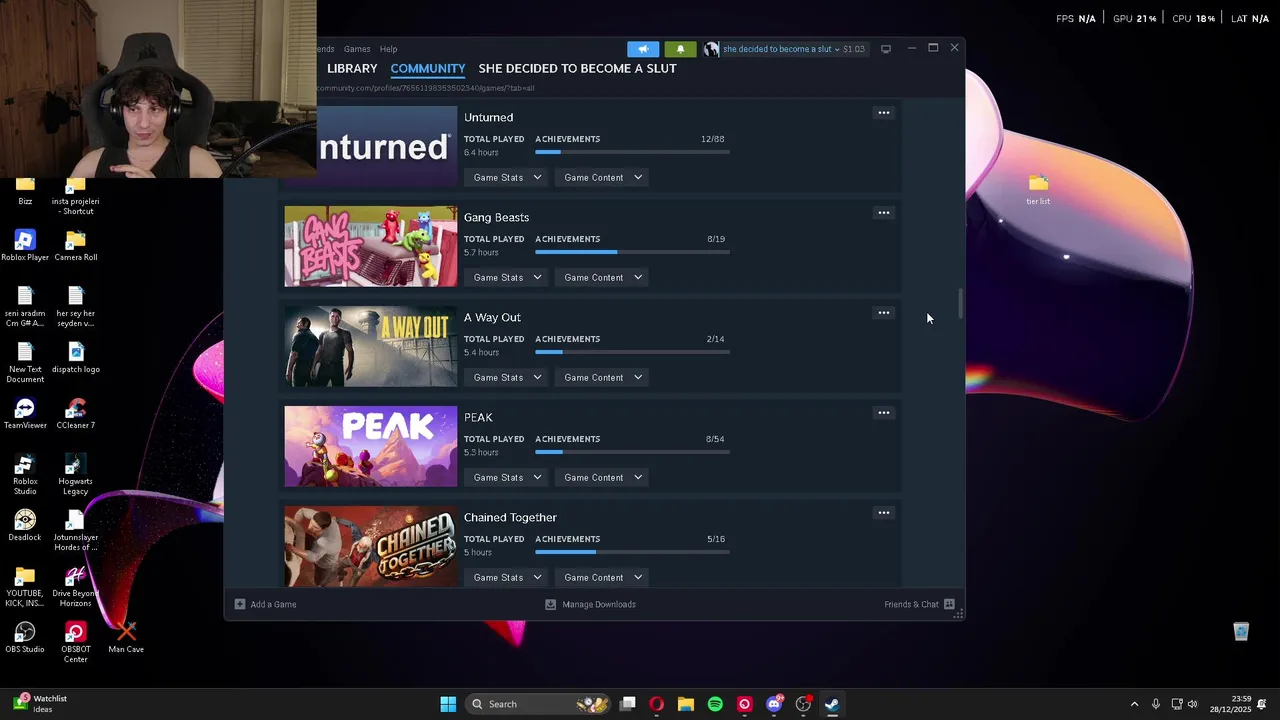This screenshot has height=720, width=1280.
Task: Switch to the LIBRARY tab
Action: (x=352, y=68)
